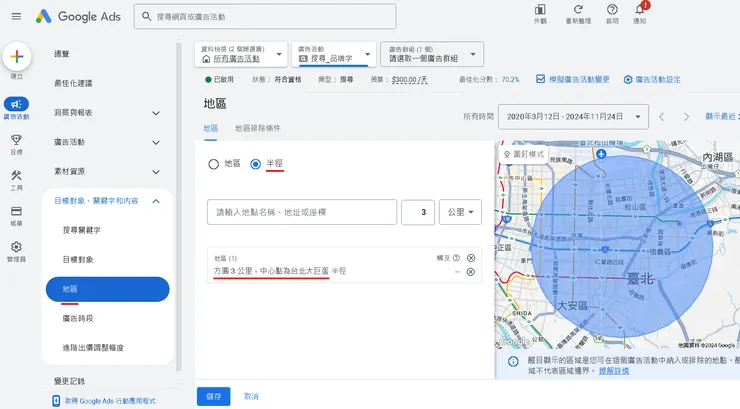Open the 請選取一個廣告群組 dropdown
This screenshot has width=740, height=409.
click(432, 54)
